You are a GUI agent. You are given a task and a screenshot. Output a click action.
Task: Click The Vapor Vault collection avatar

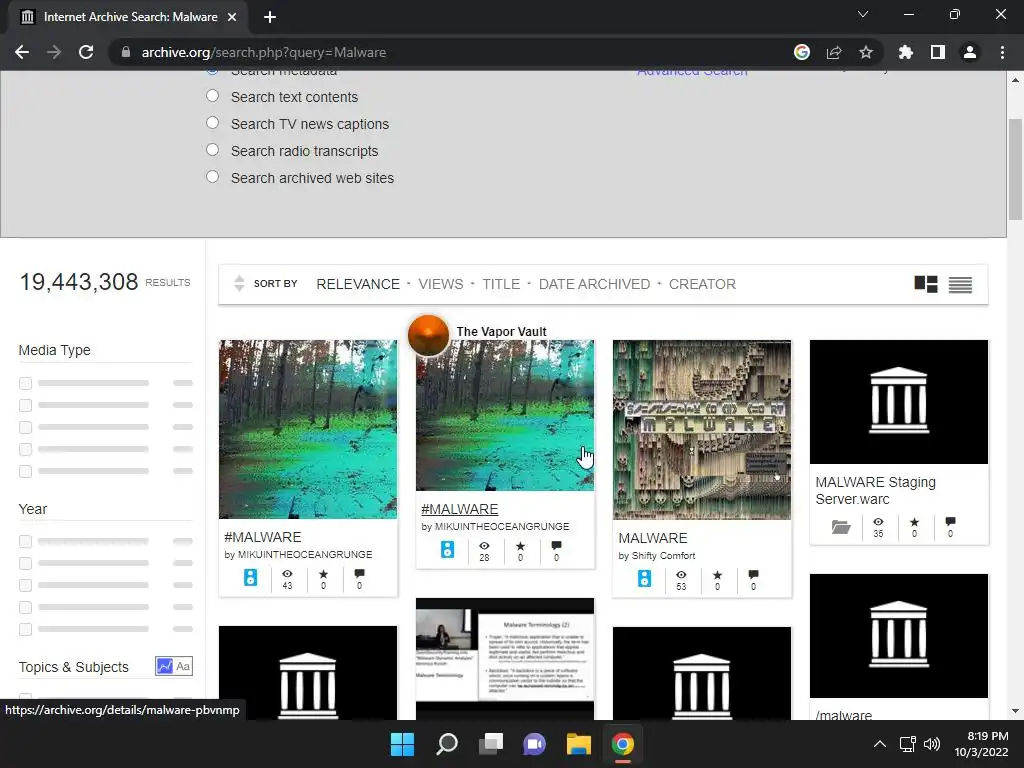click(428, 335)
